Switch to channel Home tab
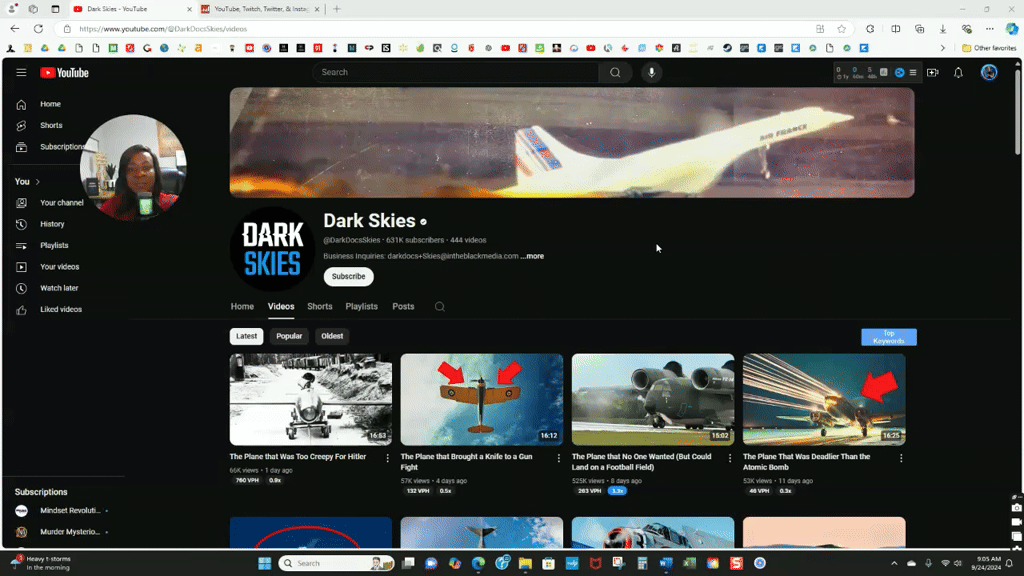The height and width of the screenshot is (576, 1024). pyautogui.click(x=242, y=306)
